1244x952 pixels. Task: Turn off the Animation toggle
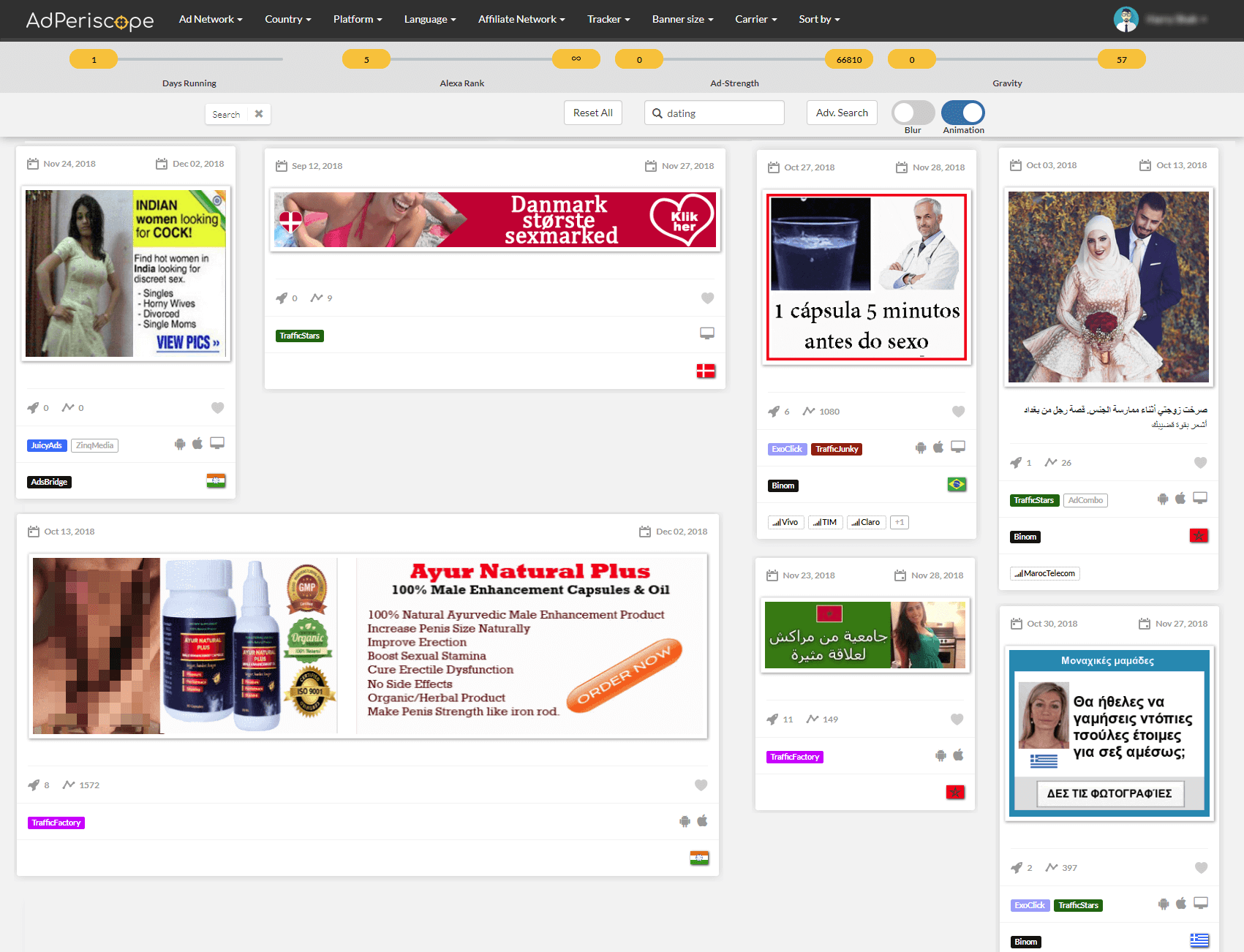tap(963, 113)
